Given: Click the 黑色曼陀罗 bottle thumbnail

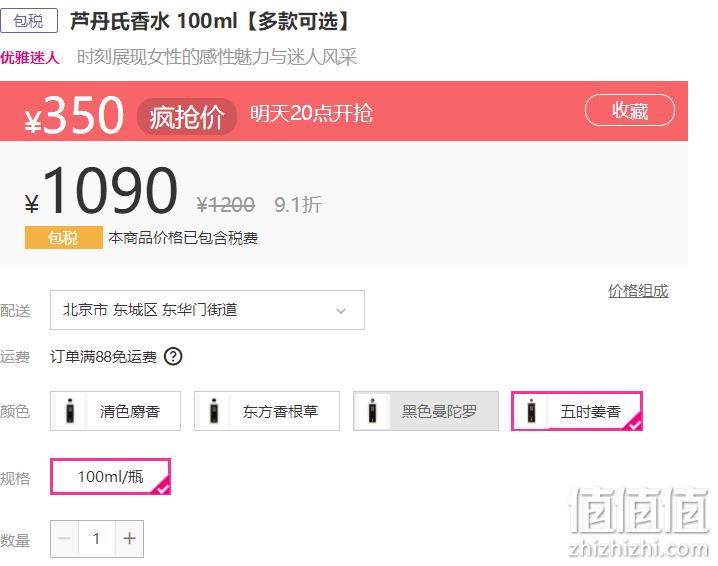Looking at the screenshot, I should [x=373, y=411].
